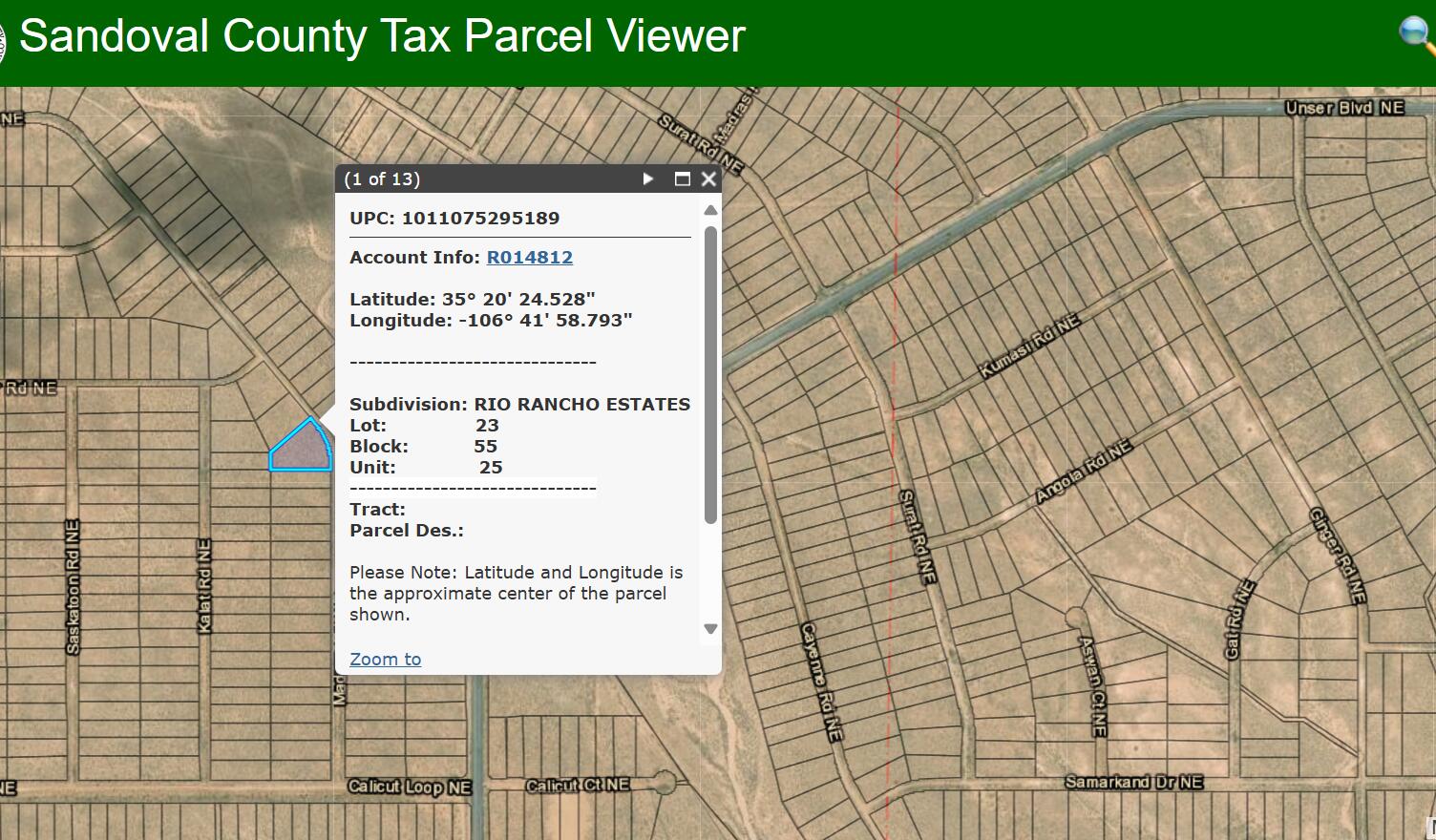Open account info link R014812
The width and height of the screenshot is (1436, 840).
[529, 257]
